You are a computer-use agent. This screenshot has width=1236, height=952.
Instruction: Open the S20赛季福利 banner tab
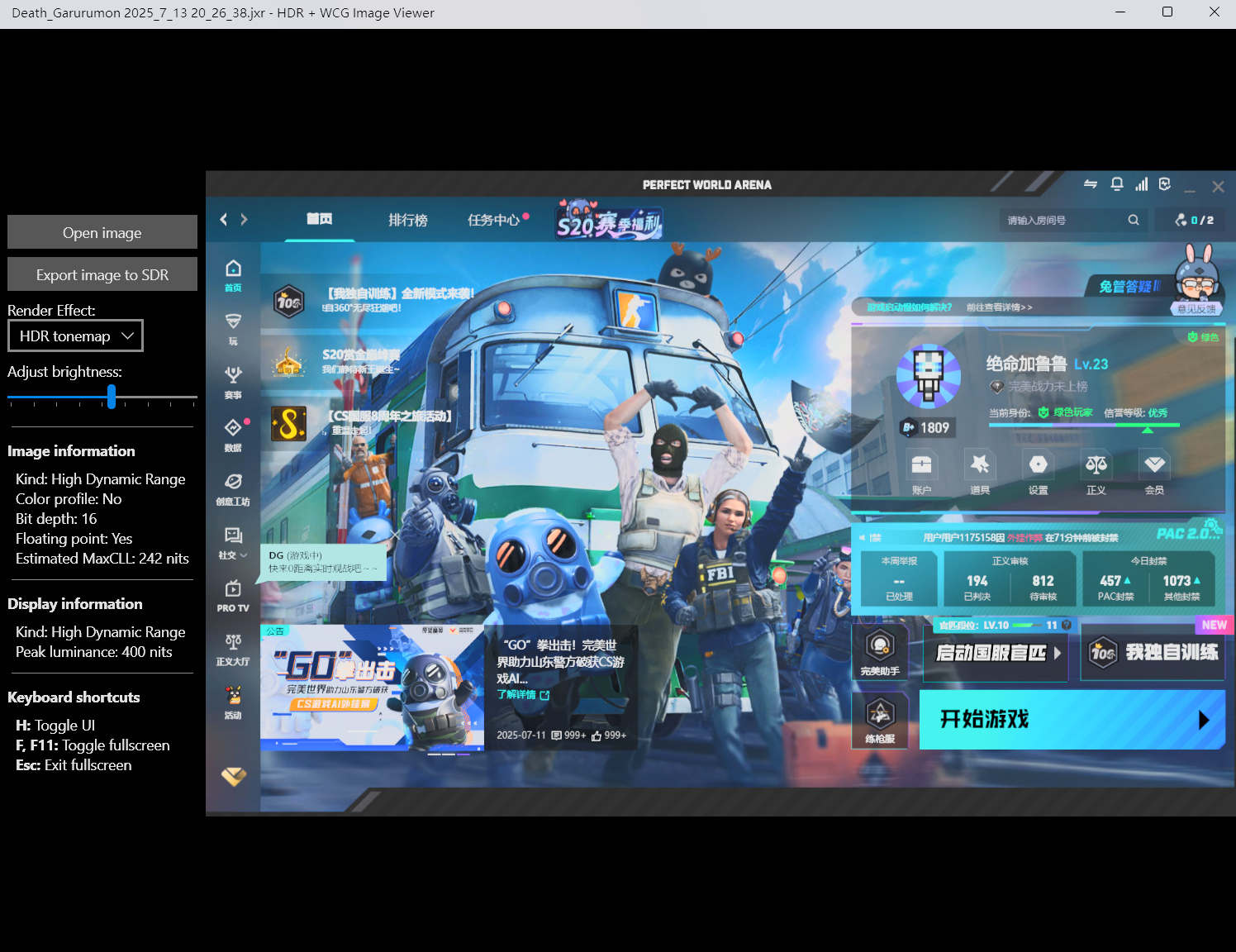[x=609, y=220]
